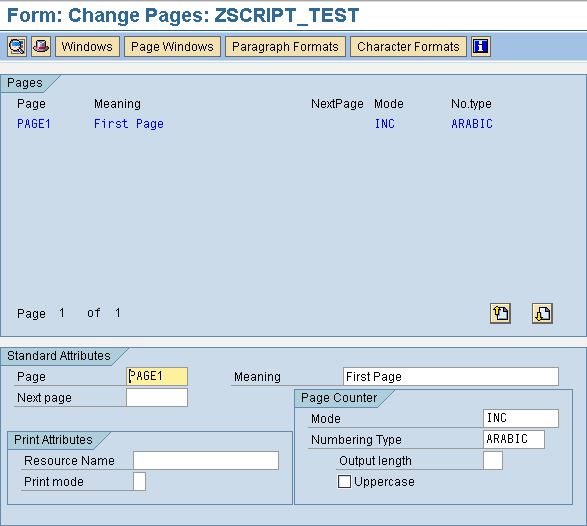This screenshot has width=587, height=526.
Task: Click the Header magnifier icon in toolbar
Action: coord(17,47)
